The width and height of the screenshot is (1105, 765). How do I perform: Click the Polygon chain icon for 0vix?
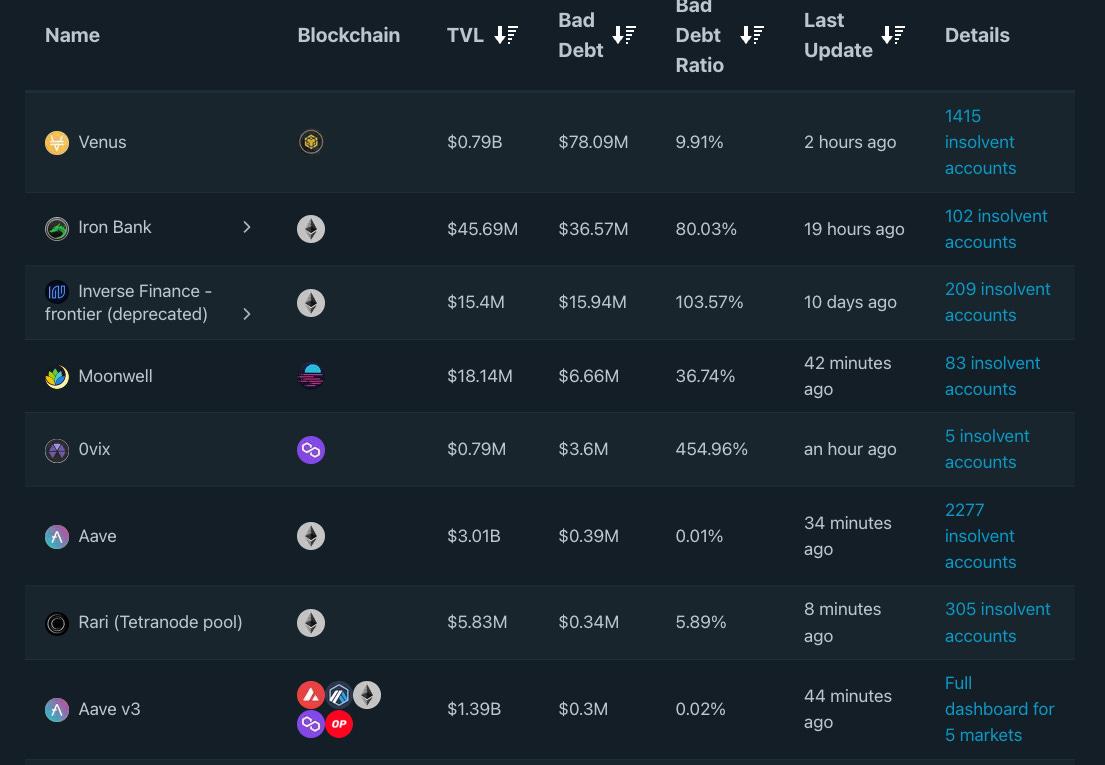(x=311, y=450)
